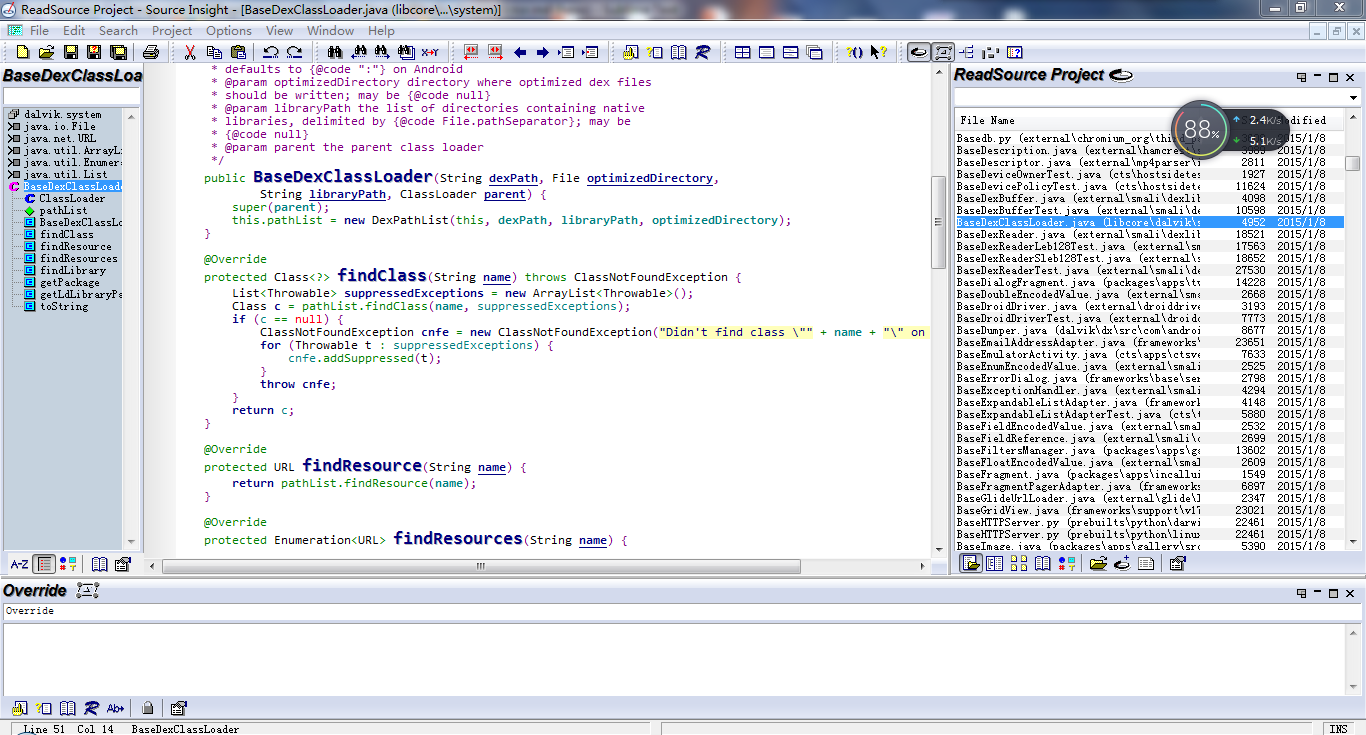Screen dimensions: 1366x735
Task: Select pathList in the symbol list
Action: pyautogui.click(x=63, y=210)
